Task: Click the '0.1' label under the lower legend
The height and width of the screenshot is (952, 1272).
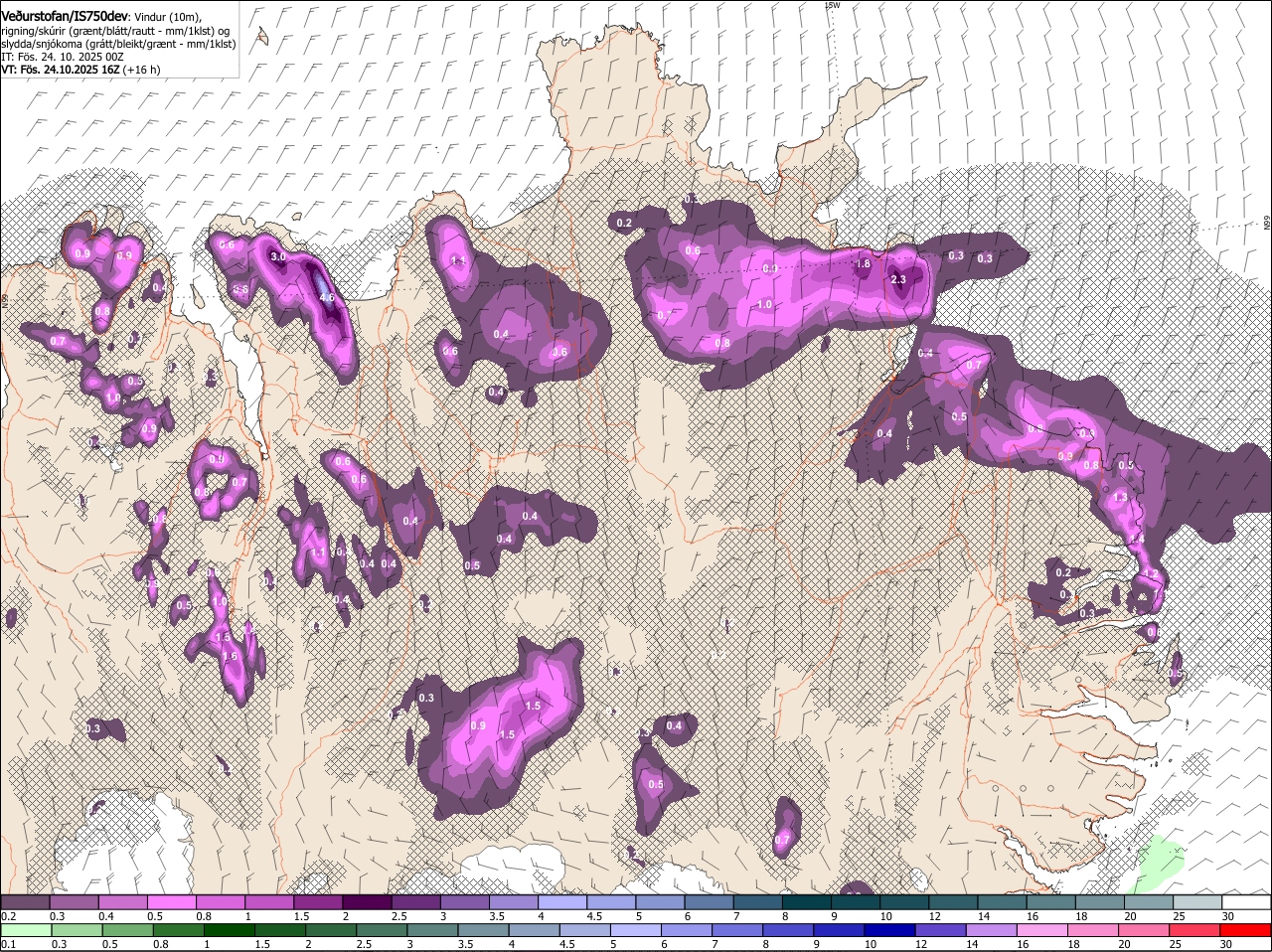Action: 8,943
